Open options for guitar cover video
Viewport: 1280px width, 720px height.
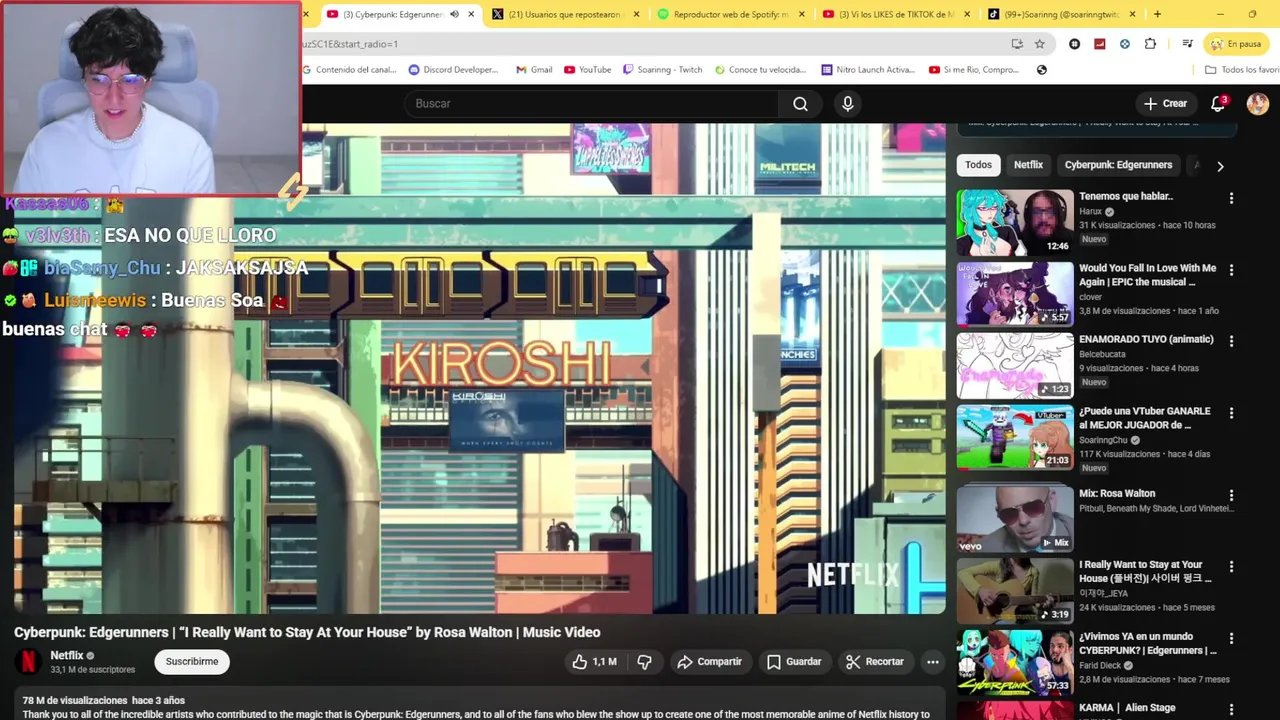pos(1231,566)
